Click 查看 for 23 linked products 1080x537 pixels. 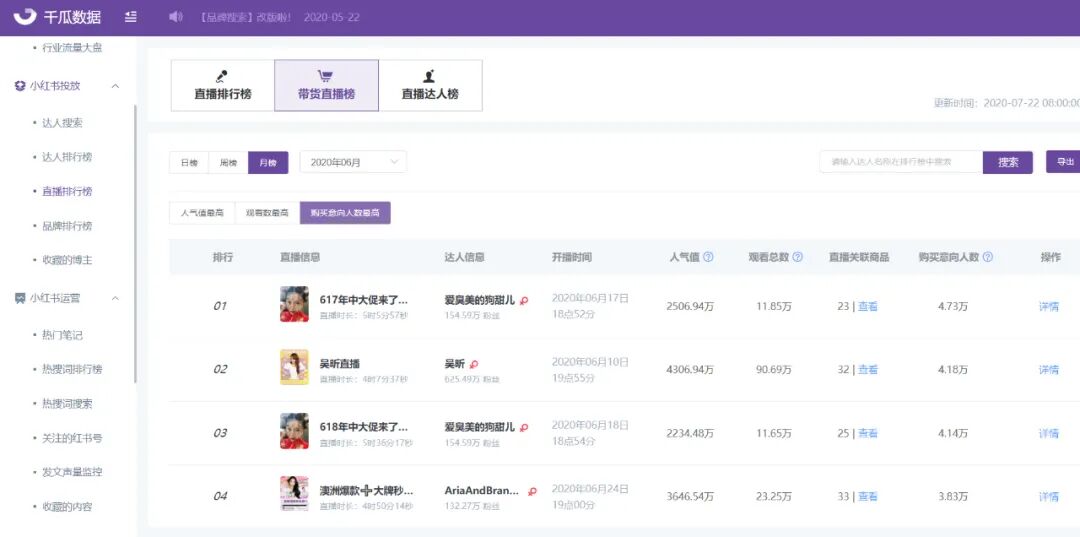(x=868, y=306)
